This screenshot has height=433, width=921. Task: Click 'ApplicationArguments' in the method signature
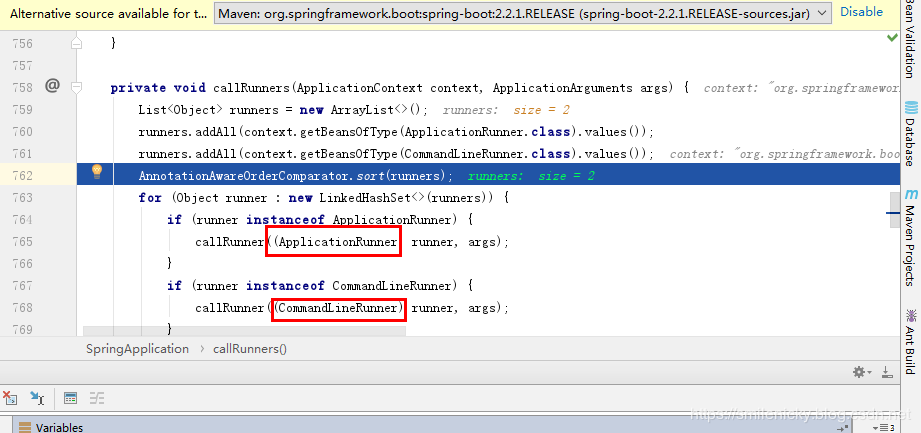565,88
